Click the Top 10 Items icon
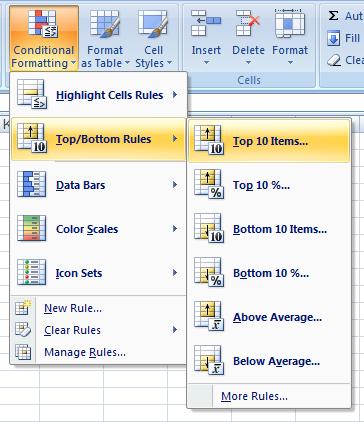The width and height of the screenshot is (364, 422). pyautogui.click(x=209, y=140)
